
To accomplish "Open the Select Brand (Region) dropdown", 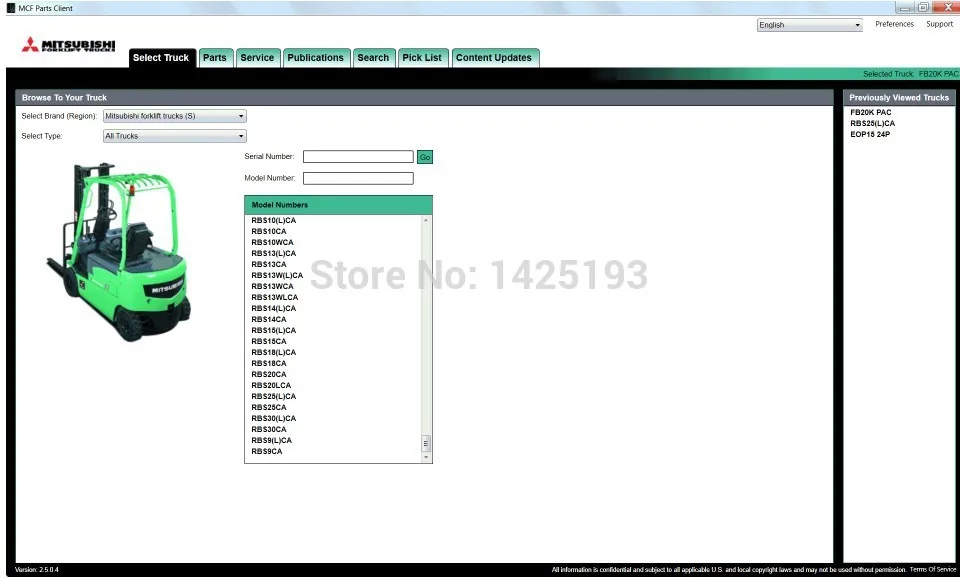I will (x=174, y=116).
